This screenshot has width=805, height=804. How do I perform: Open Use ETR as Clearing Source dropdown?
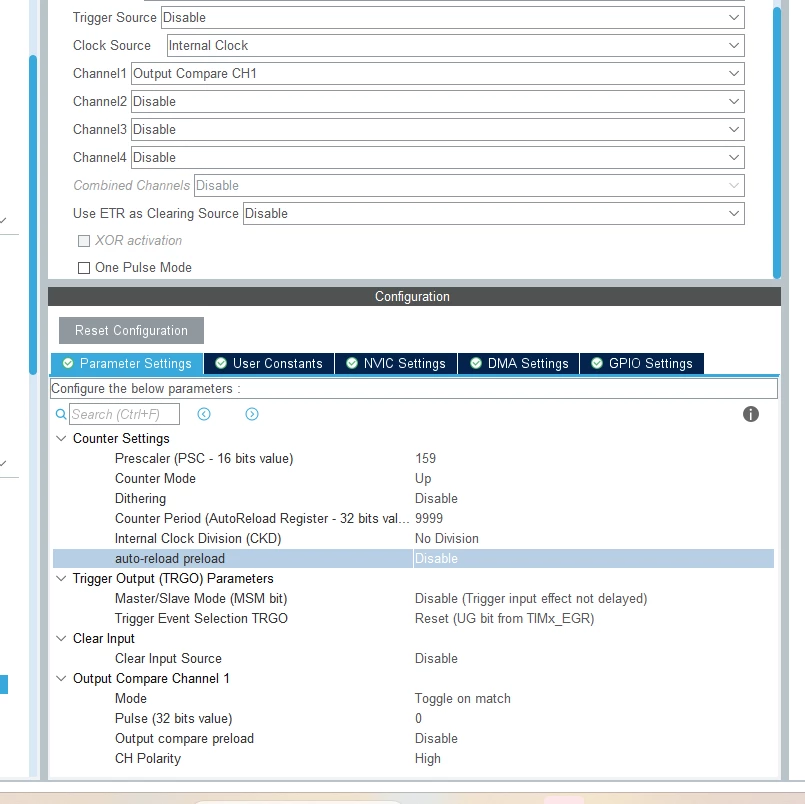tap(493, 214)
